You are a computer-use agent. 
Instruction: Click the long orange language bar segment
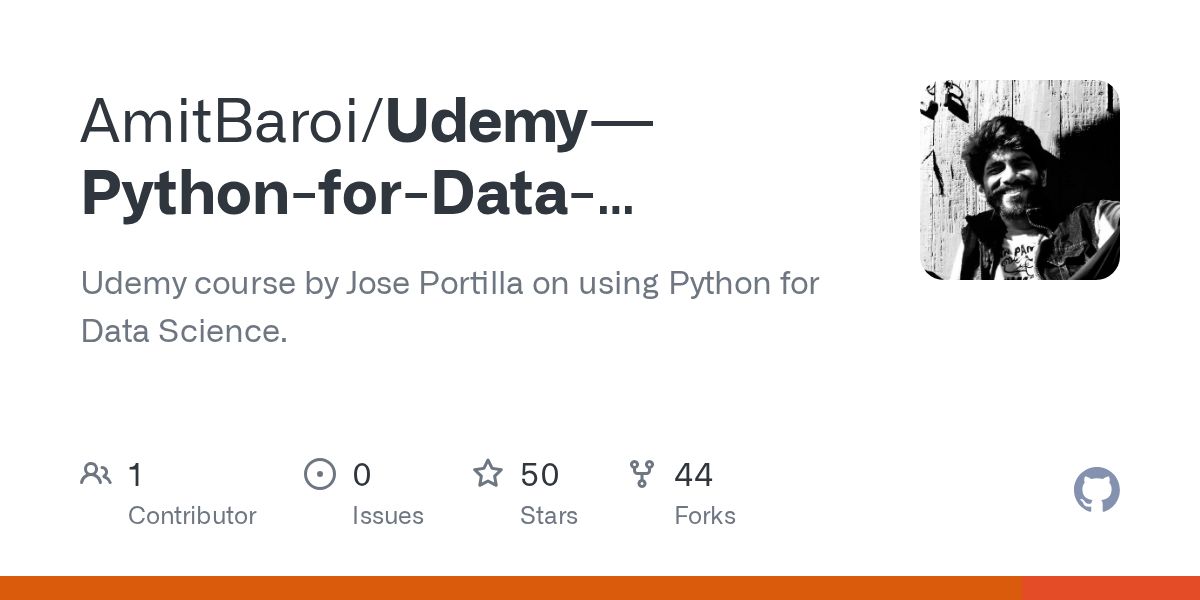pyautogui.click(x=510, y=588)
